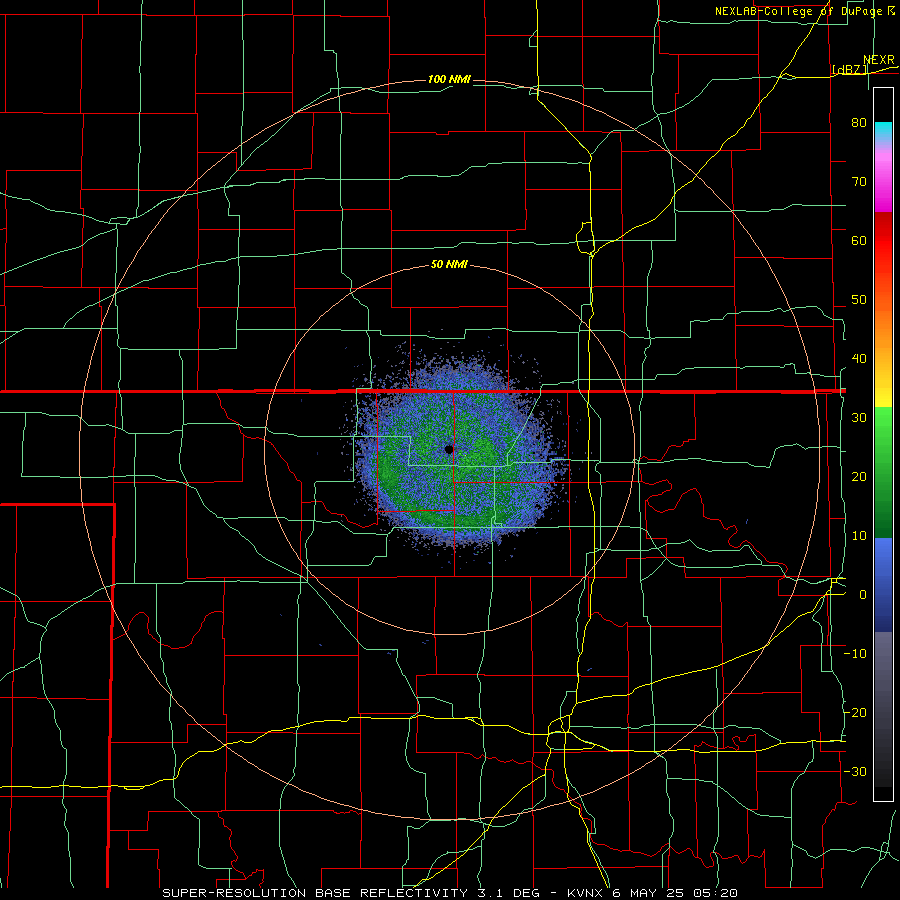Click the black radar site dot
The height and width of the screenshot is (900, 900).
click(449, 449)
